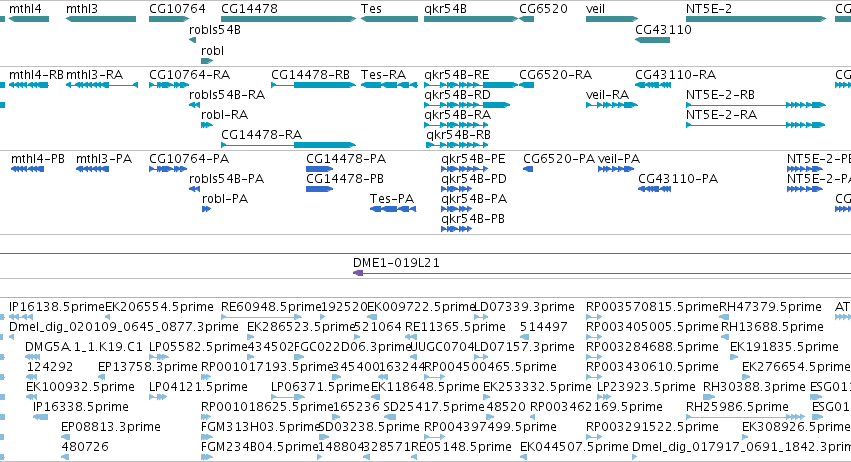851x462 pixels.
Task: Click the DME1-019L21 clone label
Action: (396, 263)
